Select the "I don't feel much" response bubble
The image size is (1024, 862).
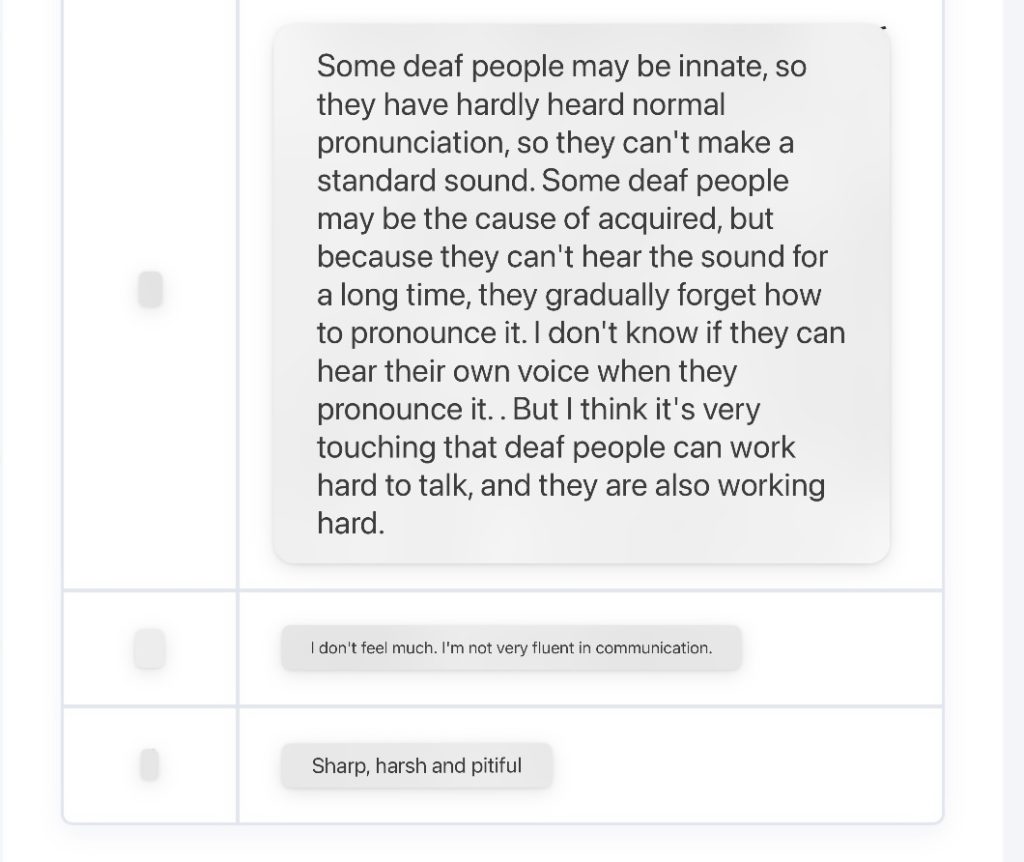[x=511, y=648]
